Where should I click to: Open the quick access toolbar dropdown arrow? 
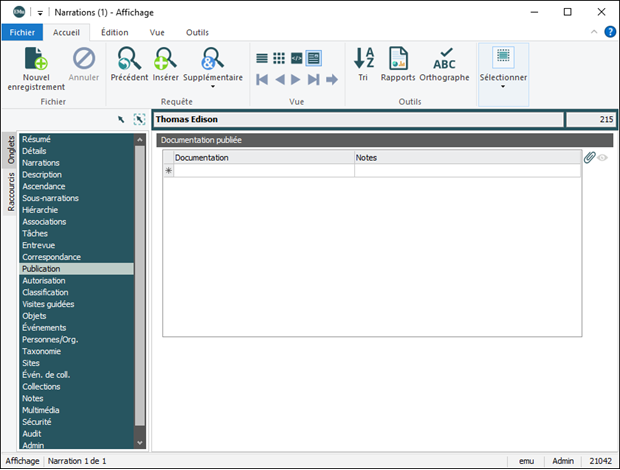tap(40, 12)
